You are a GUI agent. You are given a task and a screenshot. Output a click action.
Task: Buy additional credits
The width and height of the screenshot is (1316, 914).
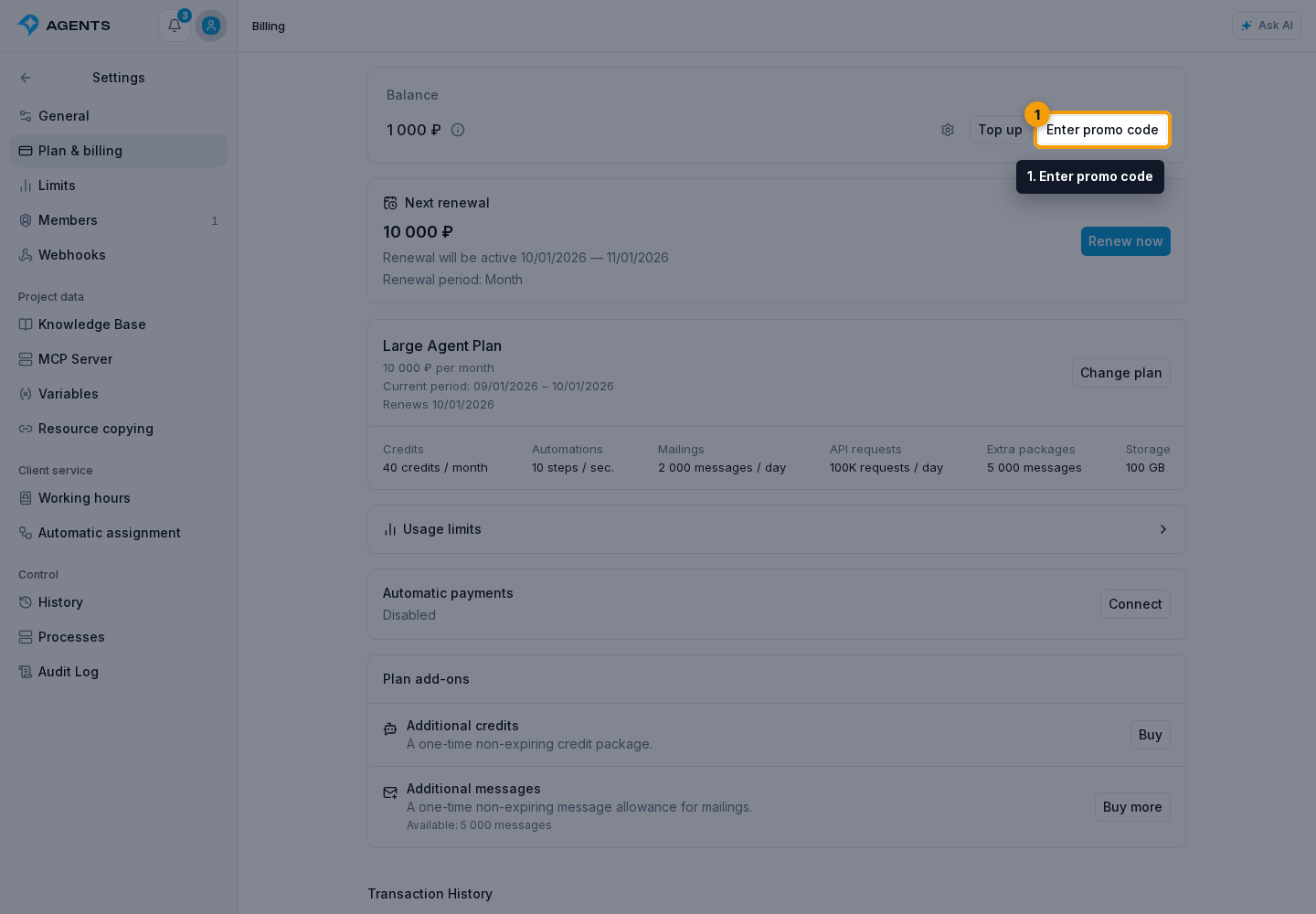pos(1151,735)
